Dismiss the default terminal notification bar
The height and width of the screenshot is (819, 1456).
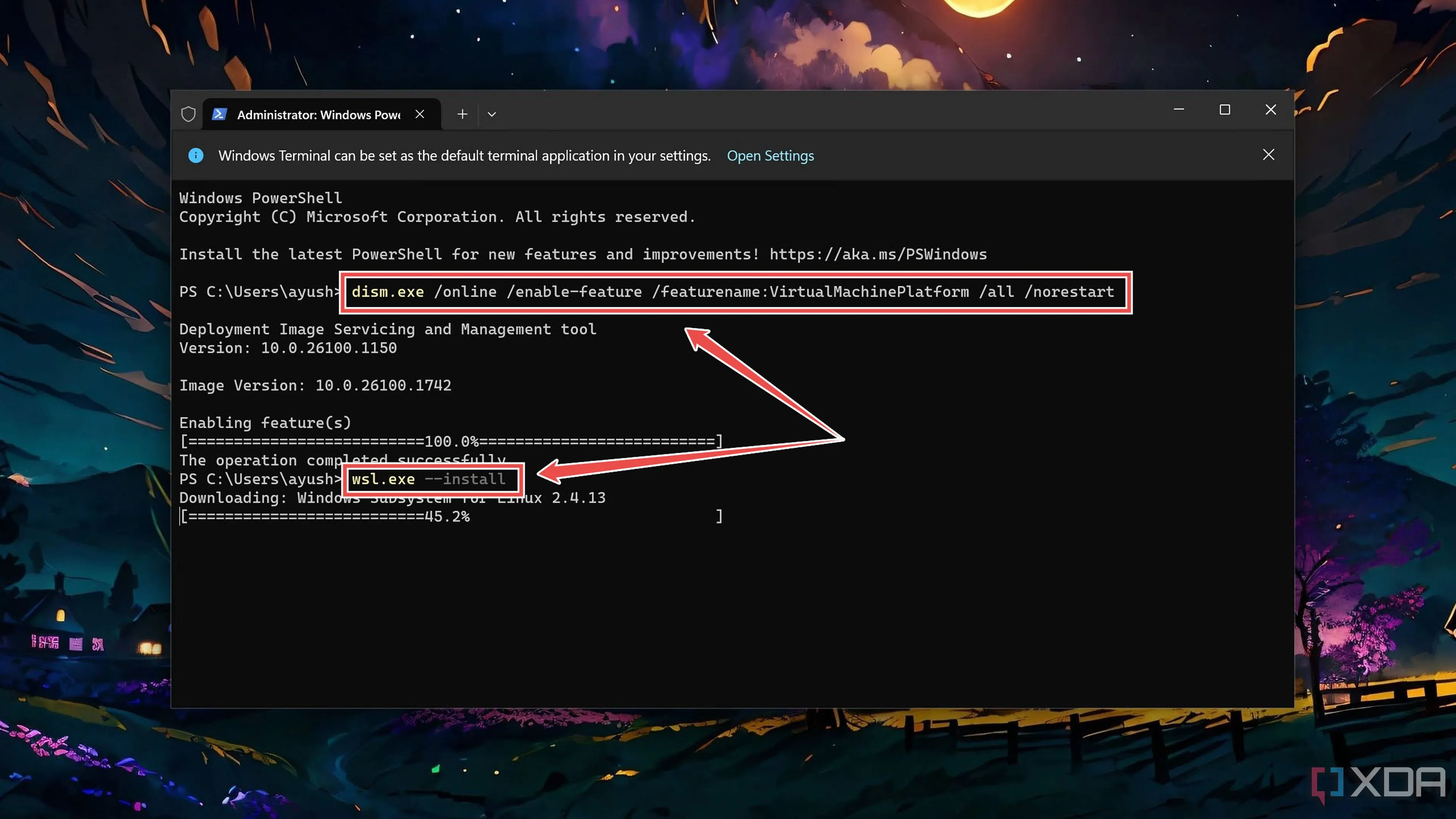[x=1268, y=155]
